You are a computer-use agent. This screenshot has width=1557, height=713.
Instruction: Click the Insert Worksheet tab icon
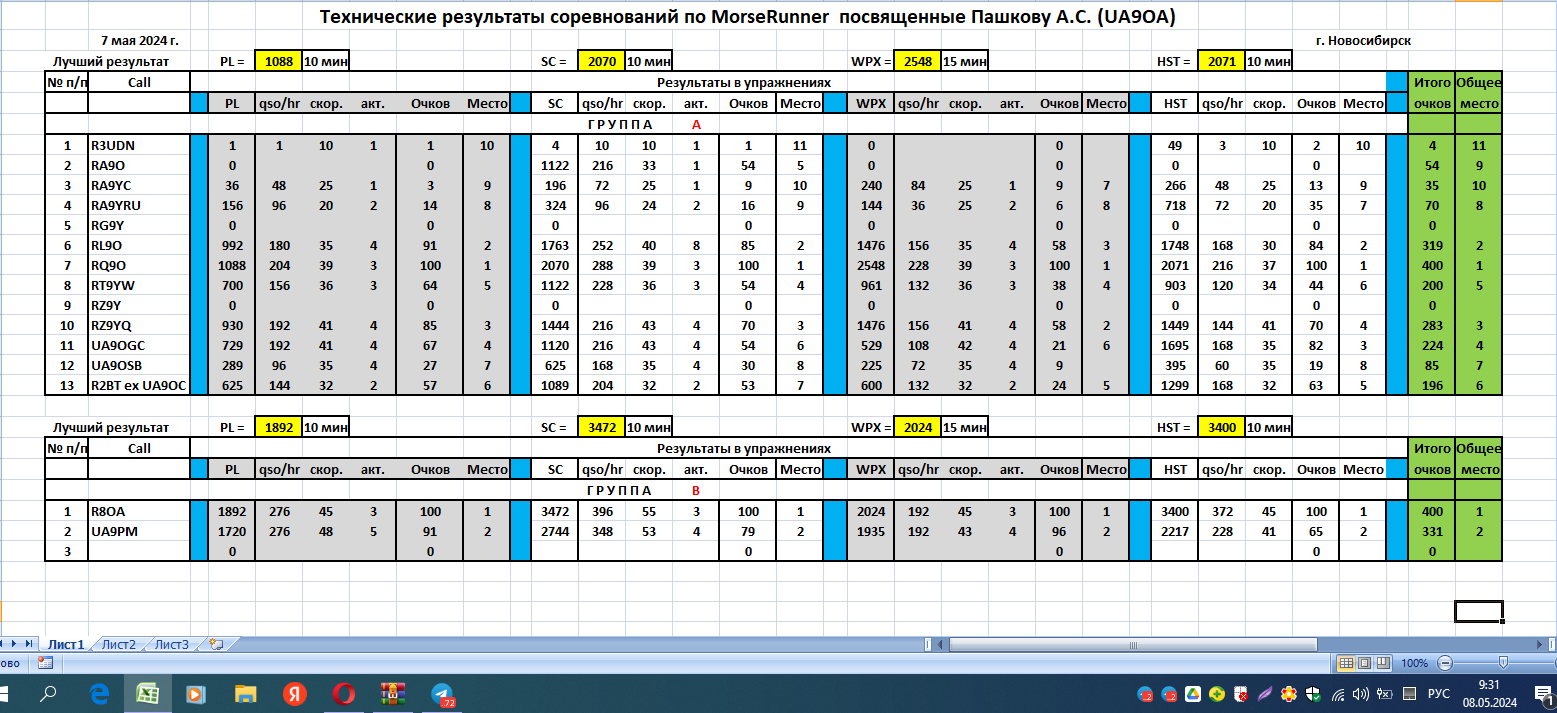[215, 645]
